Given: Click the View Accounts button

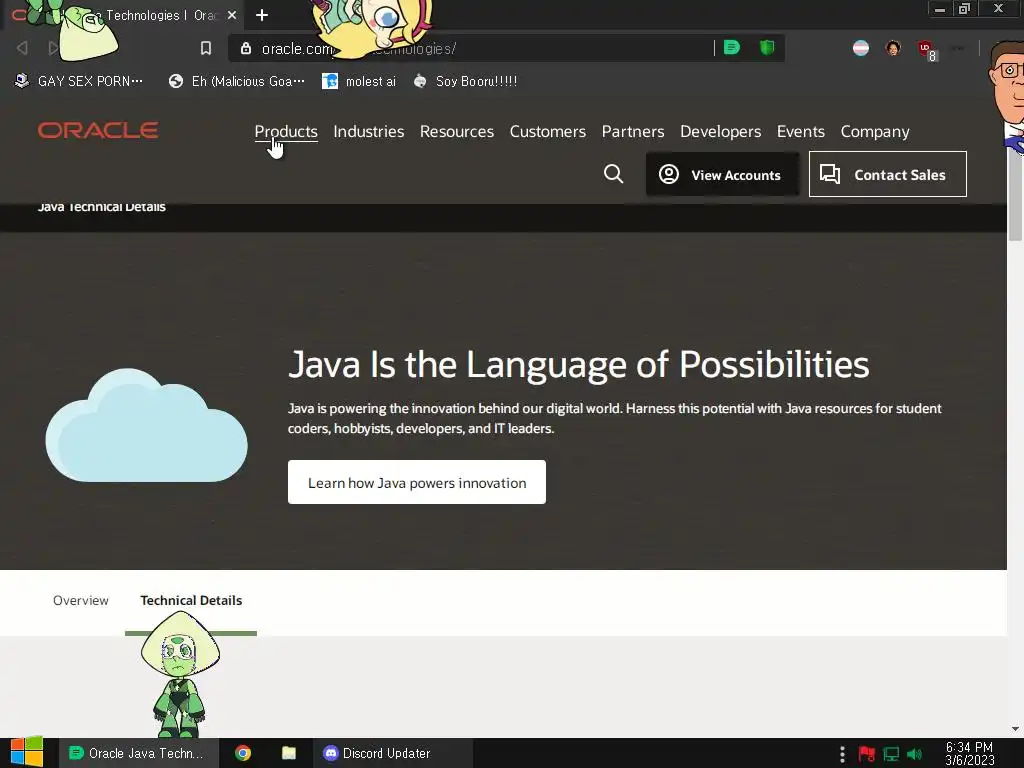Looking at the screenshot, I should pyautogui.click(x=722, y=174).
